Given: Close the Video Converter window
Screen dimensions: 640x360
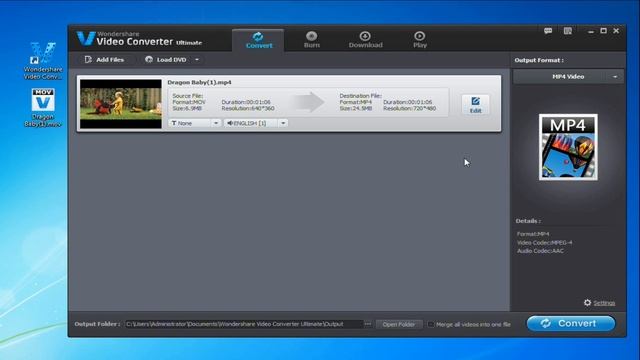Looking at the screenshot, I should click(616, 31).
